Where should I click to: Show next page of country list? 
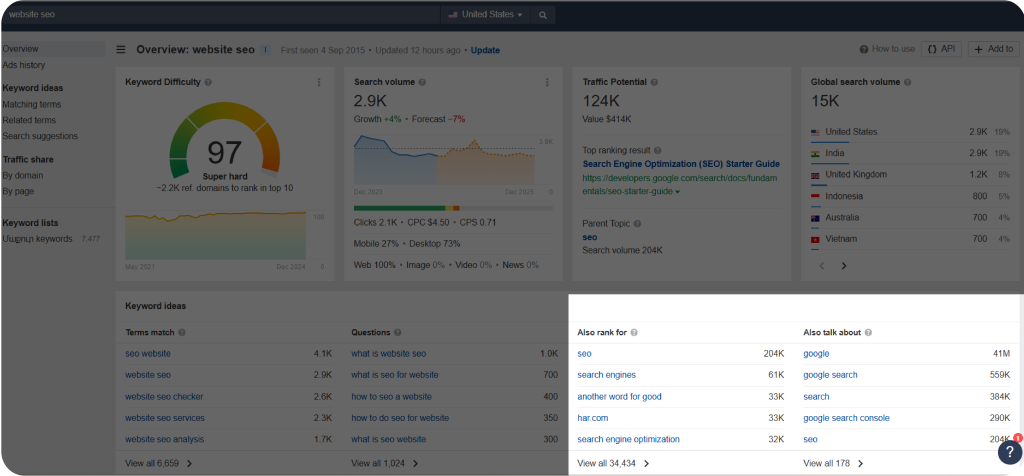point(844,266)
